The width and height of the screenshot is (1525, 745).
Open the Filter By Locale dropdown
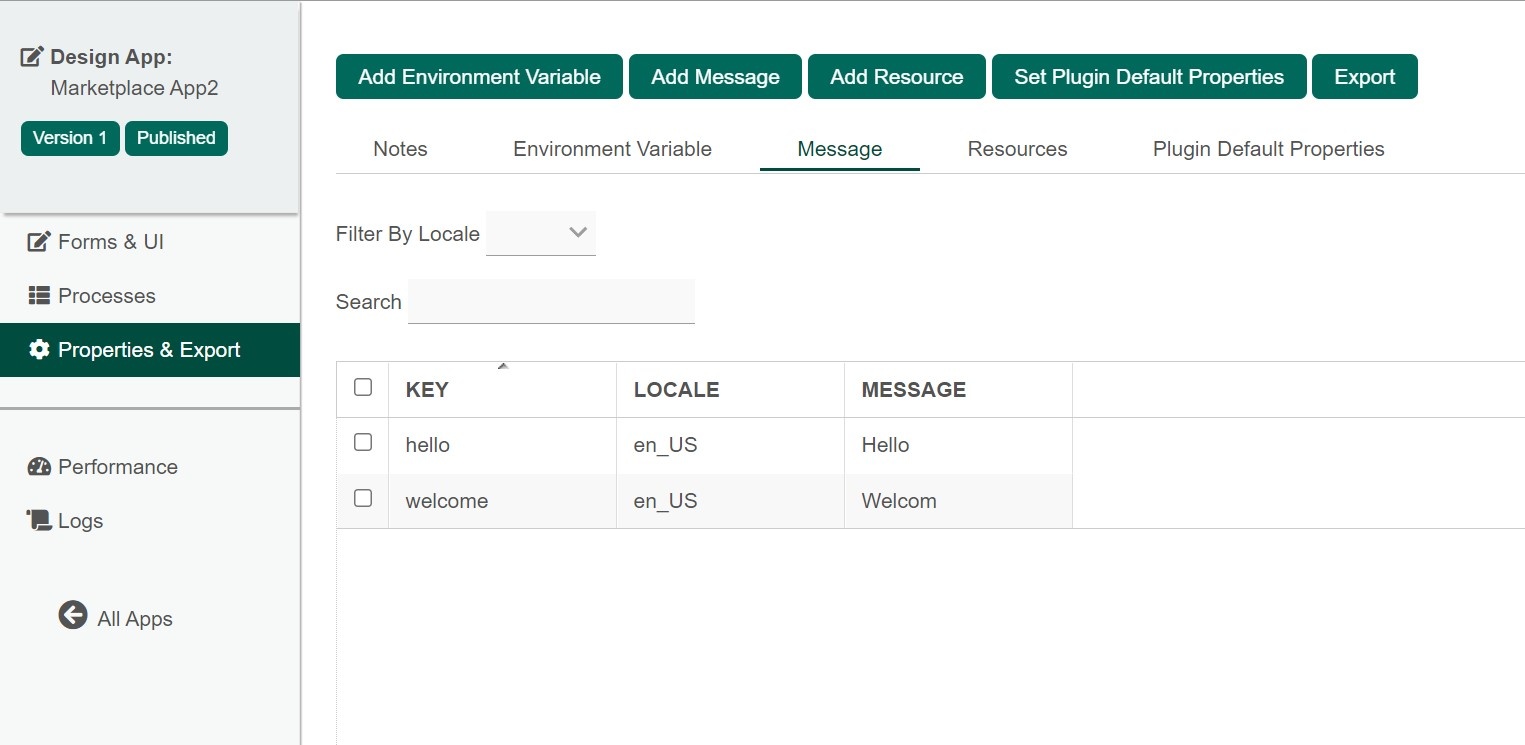coord(541,233)
